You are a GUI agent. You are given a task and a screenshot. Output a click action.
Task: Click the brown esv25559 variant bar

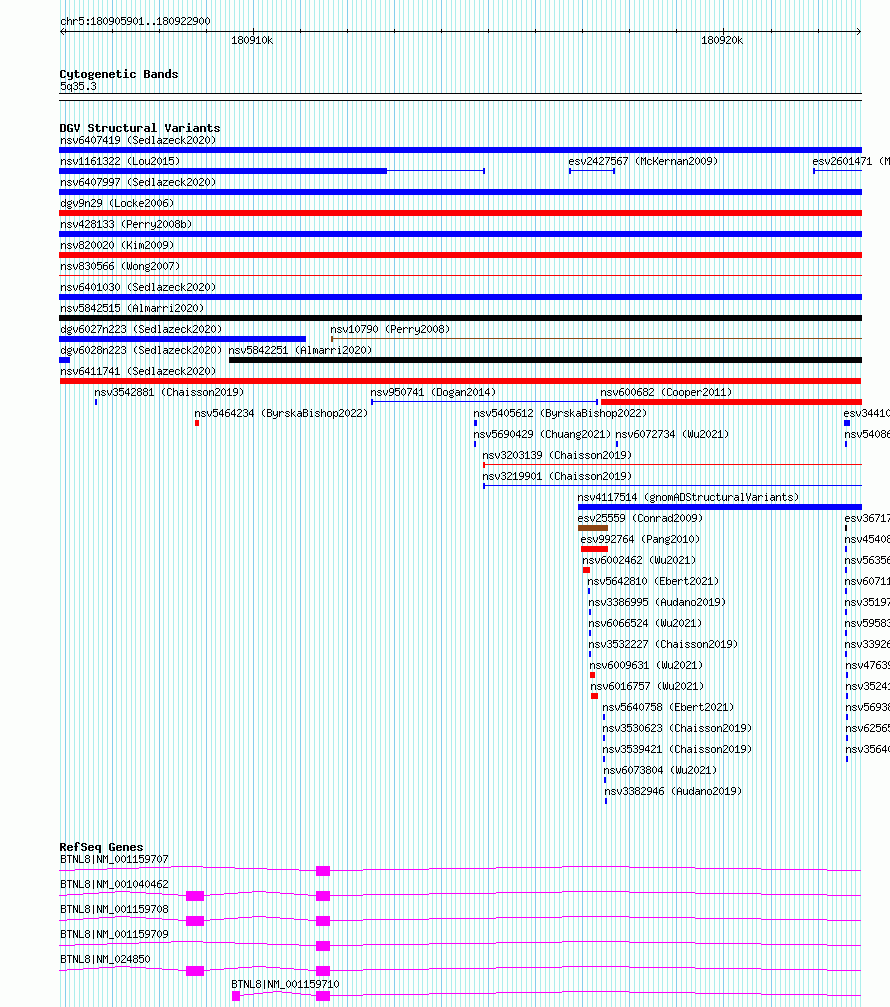[593, 528]
